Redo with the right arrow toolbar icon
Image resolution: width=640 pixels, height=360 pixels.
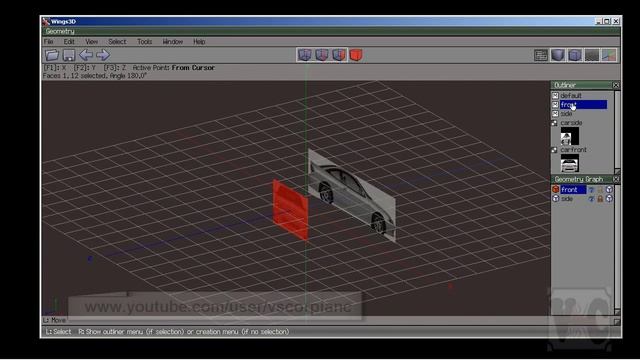tap(103, 55)
